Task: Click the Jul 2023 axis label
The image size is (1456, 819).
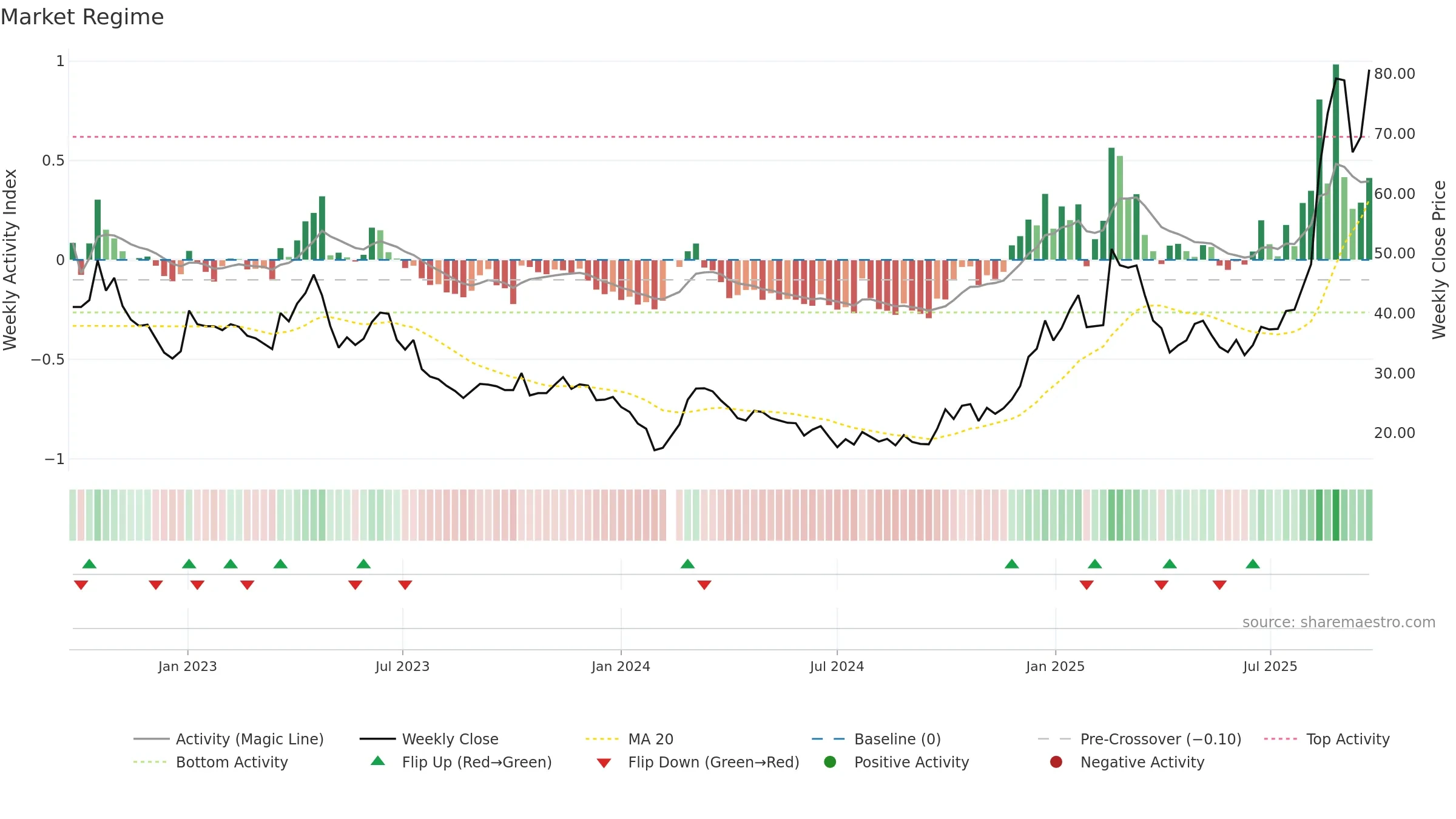Action: pyautogui.click(x=402, y=666)
